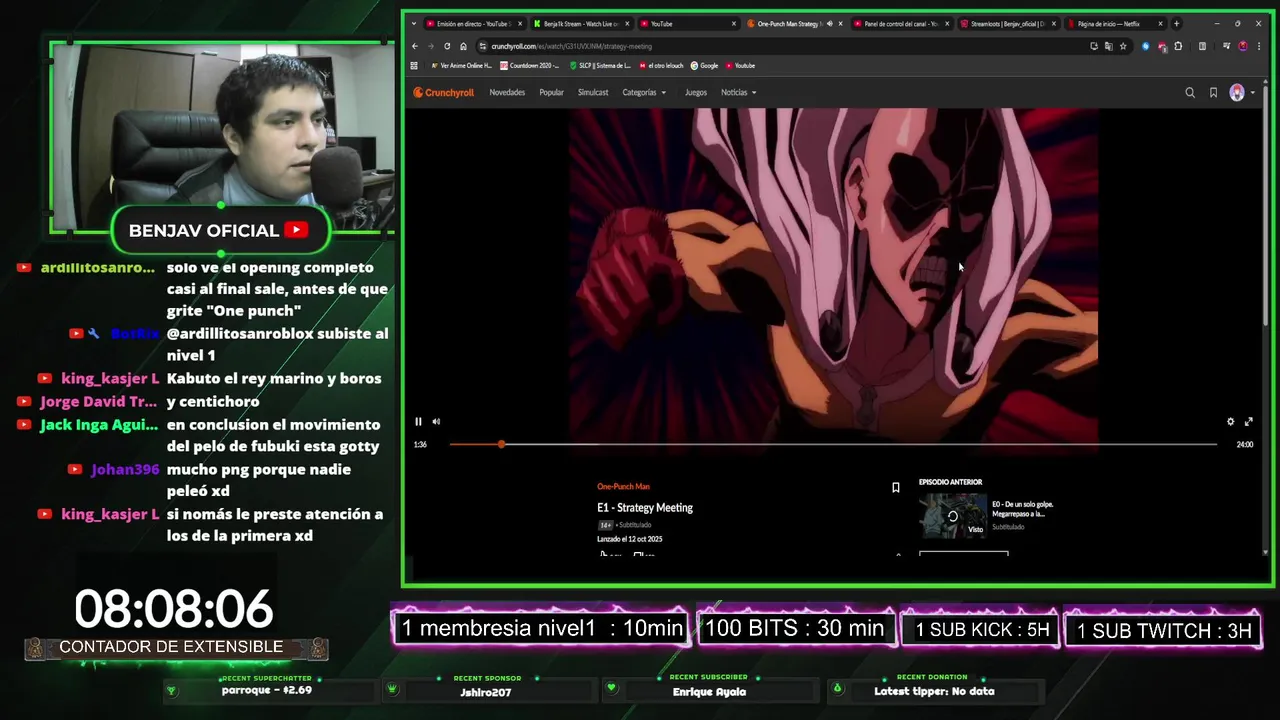Click the E1 - Strategy Meeting title
This screenshot has height=720, width=1280.
(645, 508)
